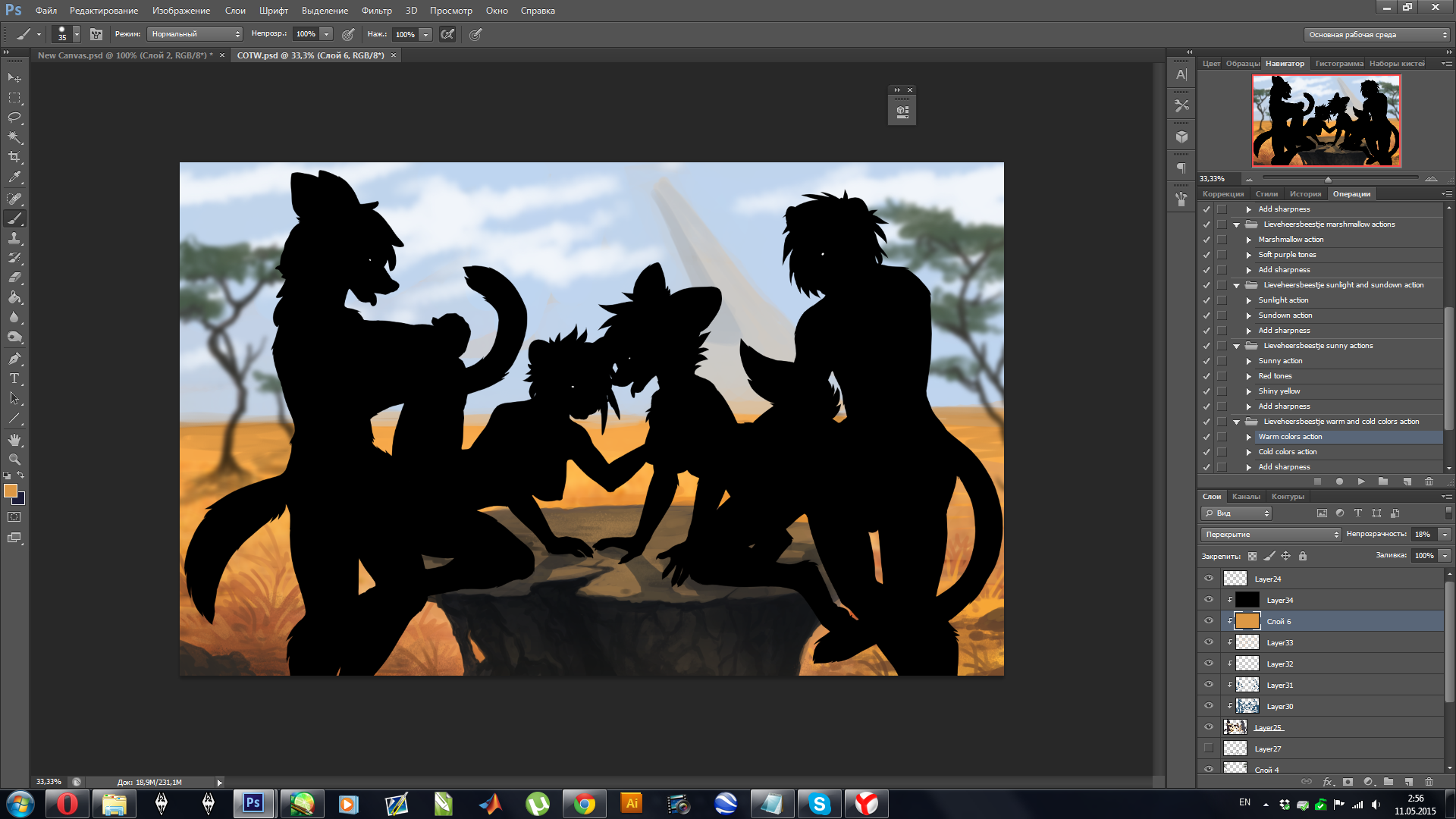Screen dimensions: 1456x819
Task: Select the Zoom tool
Action: click(x=14, y=460)
